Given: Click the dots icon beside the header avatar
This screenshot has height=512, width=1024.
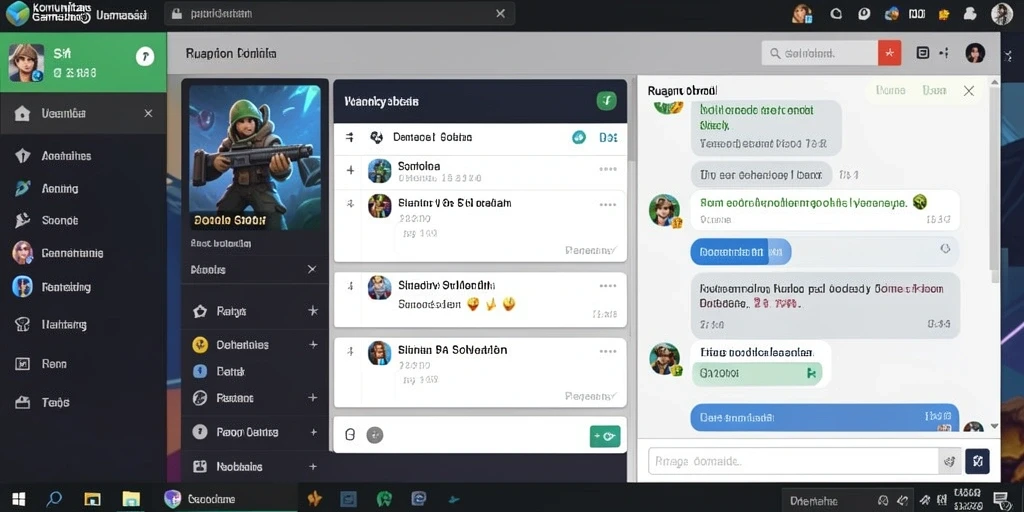Looking at the screenshot, I should point(944,53).
